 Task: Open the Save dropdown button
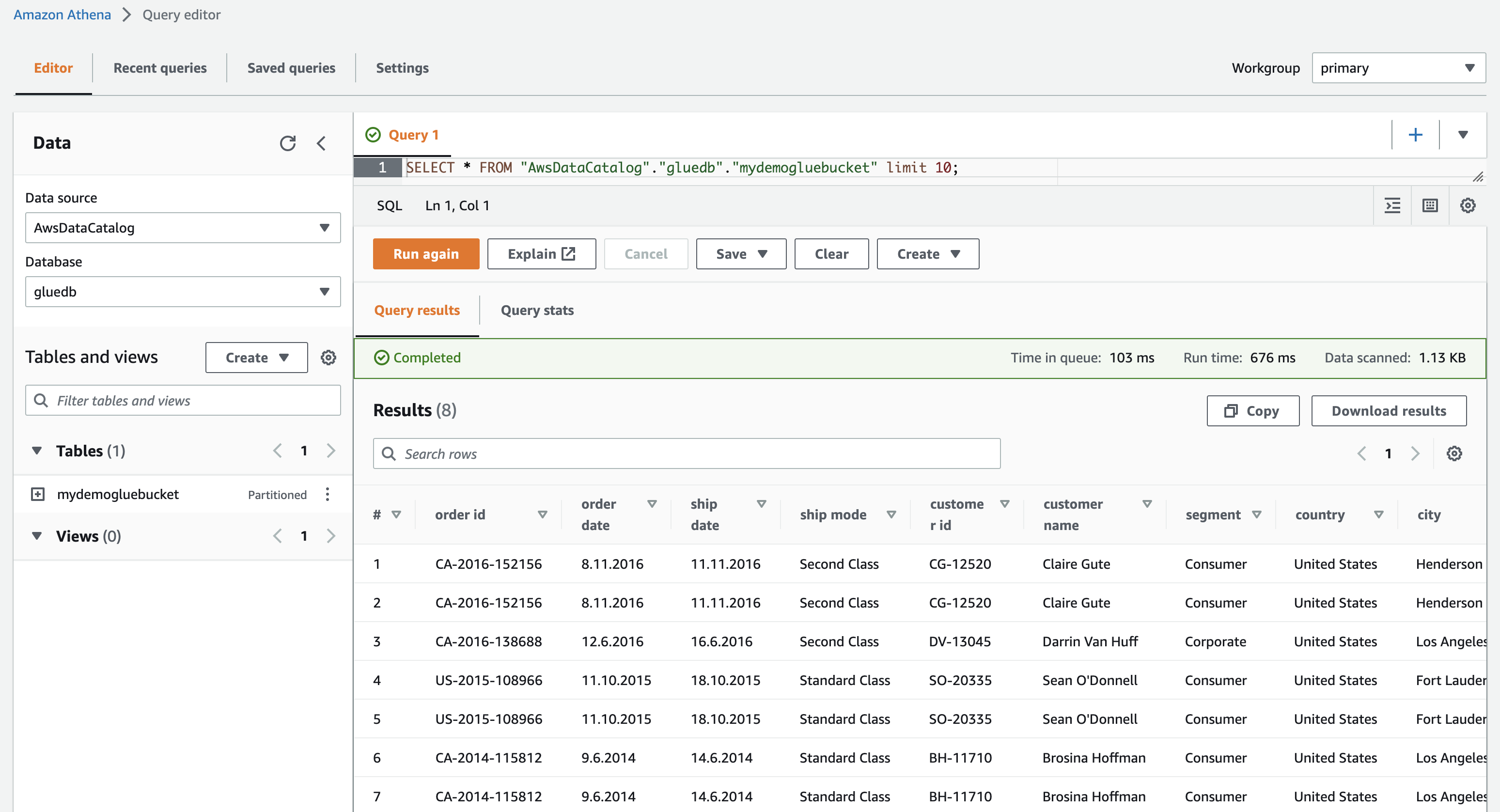pos(741,254)
